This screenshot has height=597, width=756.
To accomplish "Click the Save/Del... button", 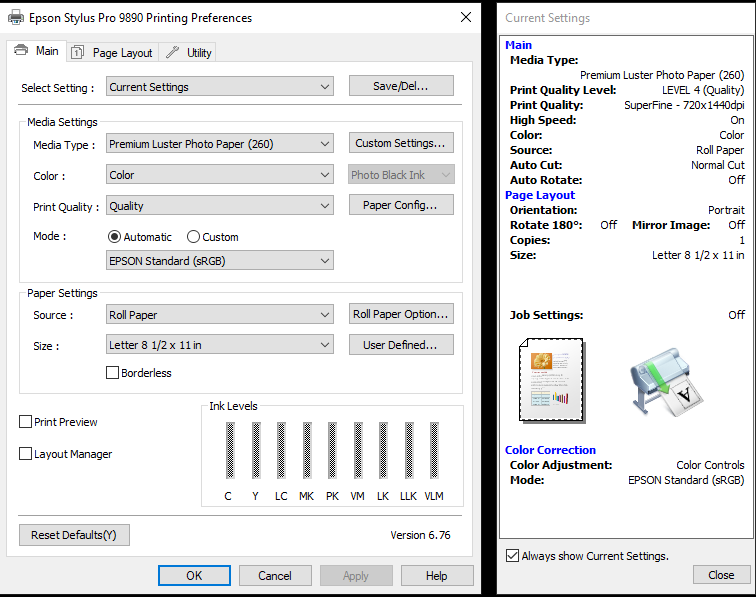I will click(401, 86).
